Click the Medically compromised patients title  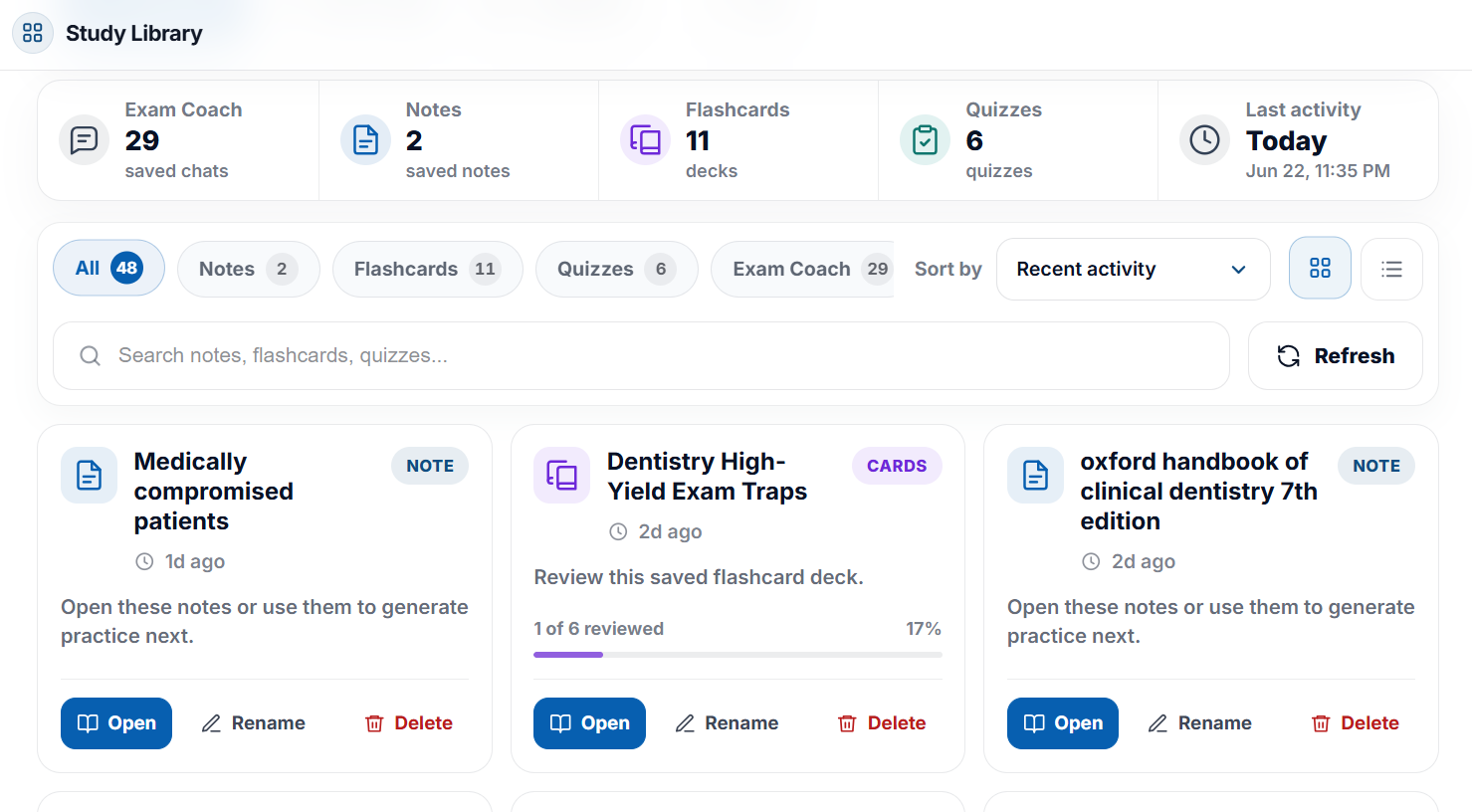point(214,492)
